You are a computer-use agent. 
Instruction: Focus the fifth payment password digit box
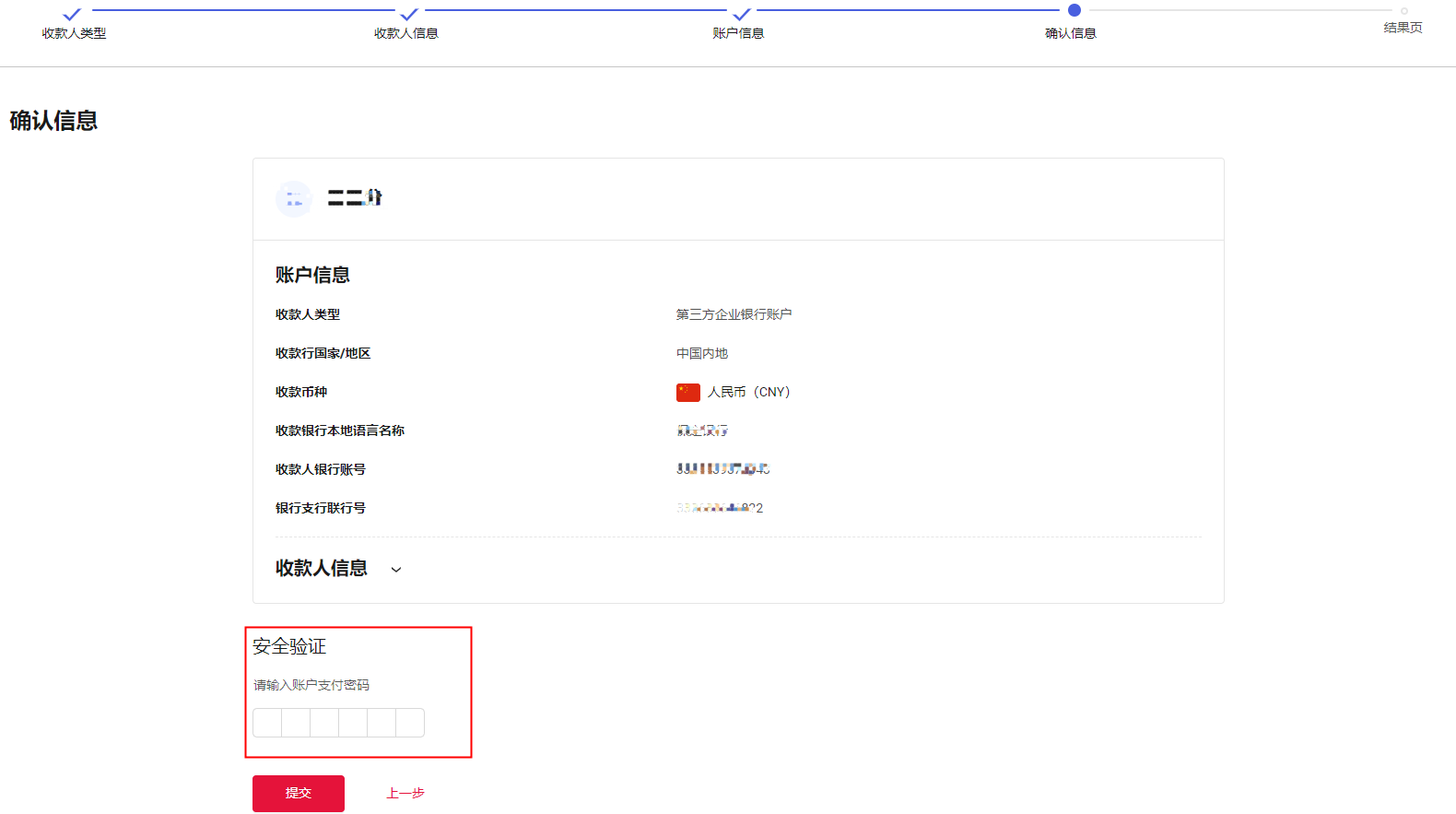point(382,723)
